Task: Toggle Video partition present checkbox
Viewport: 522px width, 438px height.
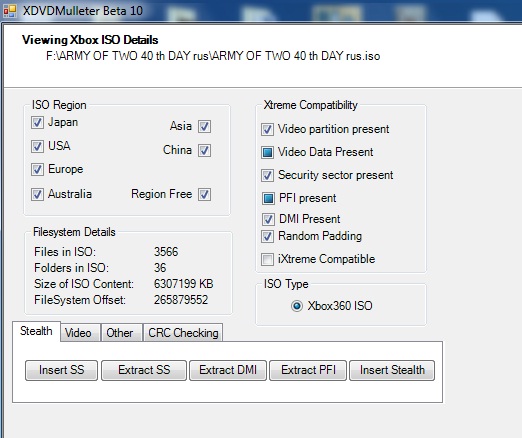Action: pyautogui.click(x=267, y=129)
